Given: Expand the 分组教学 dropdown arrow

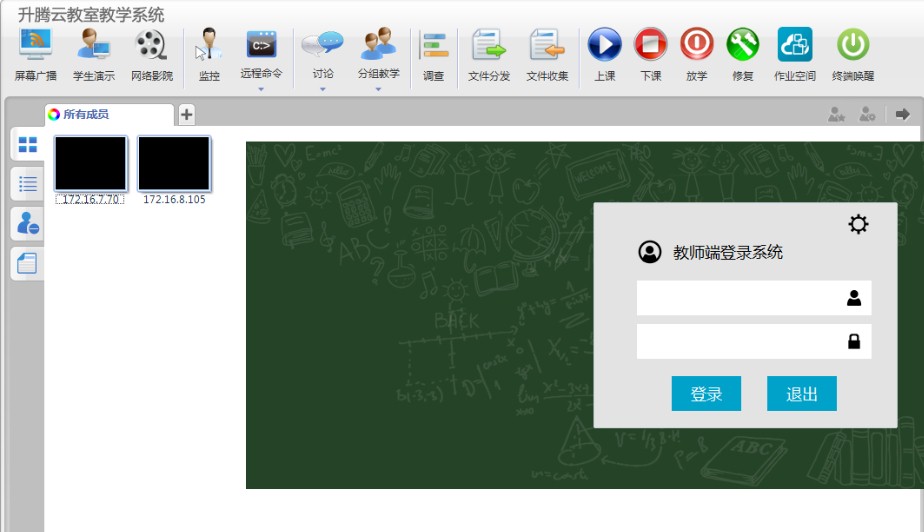Looking at the screenshot, I should click(x=378, y=89).
